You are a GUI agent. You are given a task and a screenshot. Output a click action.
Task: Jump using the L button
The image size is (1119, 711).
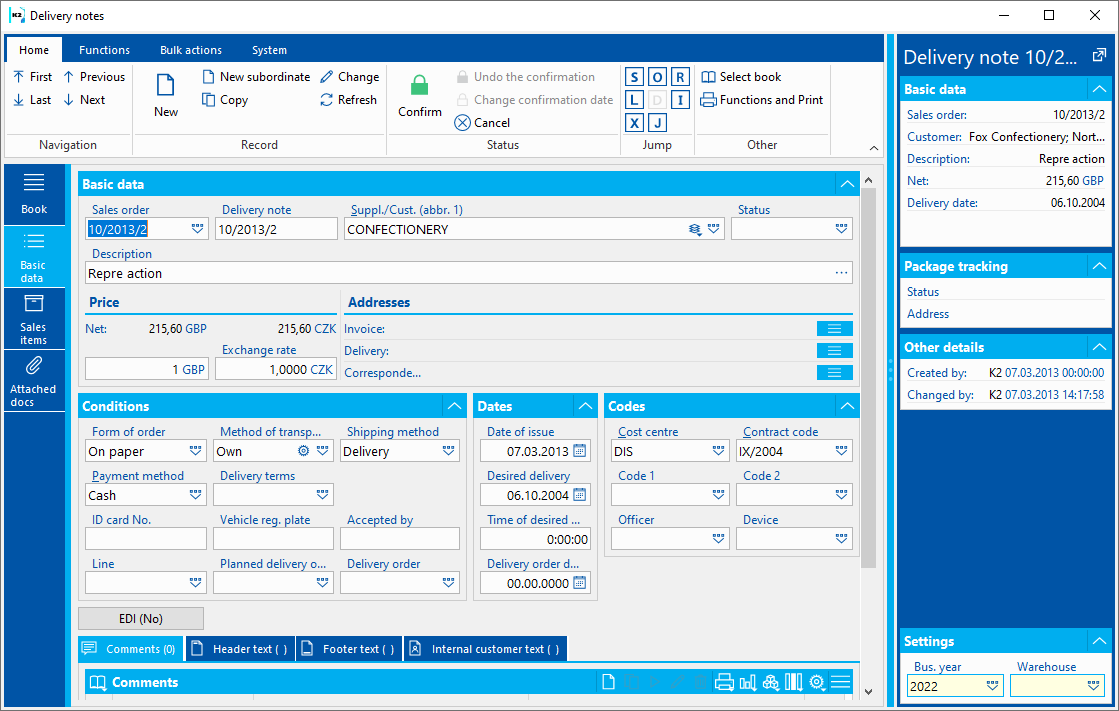634,100
